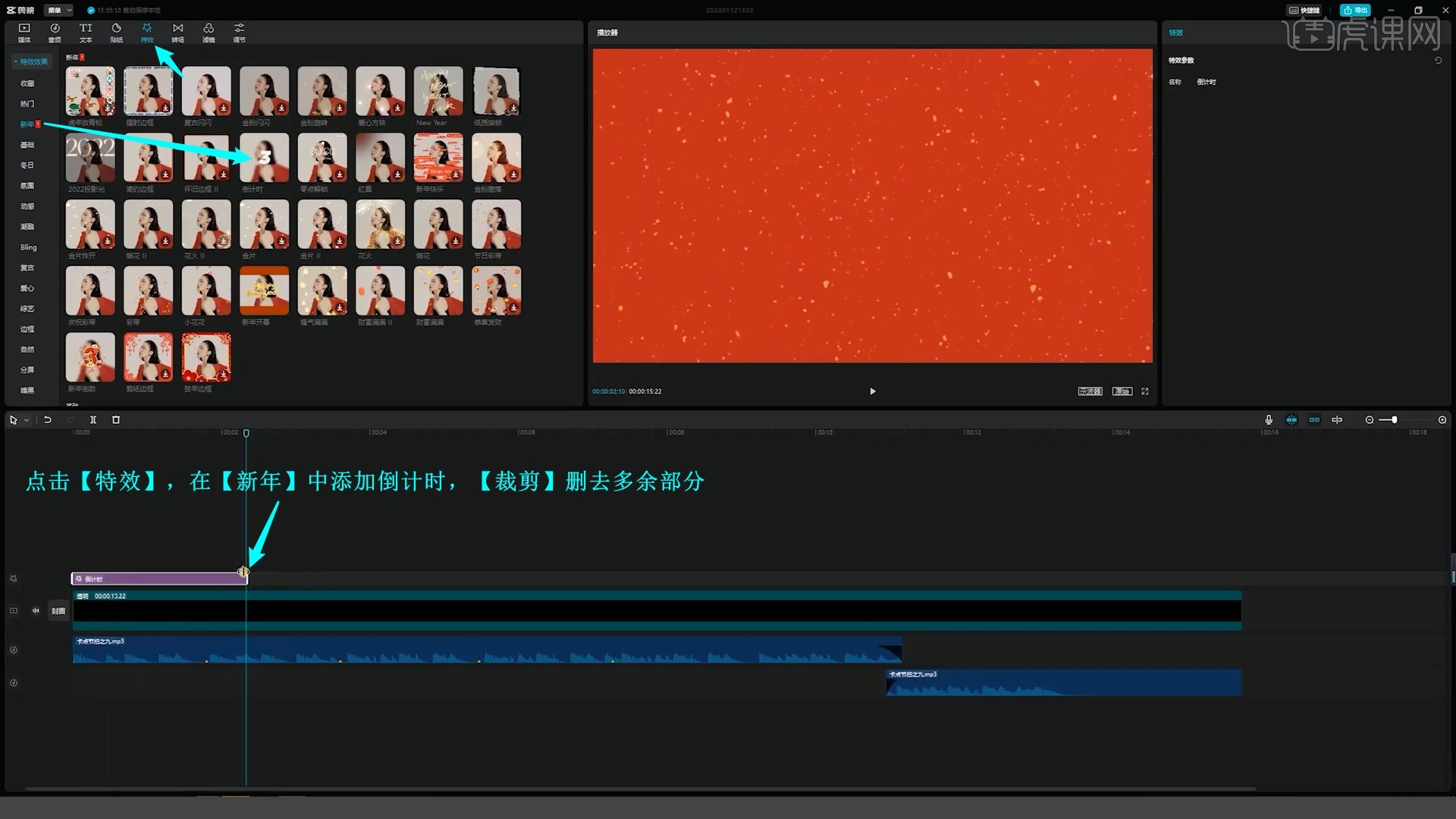Click the timeline horizontal scrollbar
This screenshot has width=1456, height=819.
[641, 789]
